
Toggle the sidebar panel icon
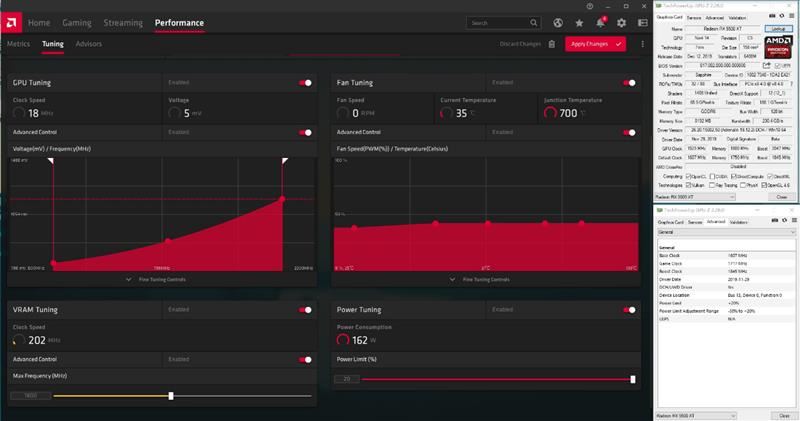pos(643,23)
